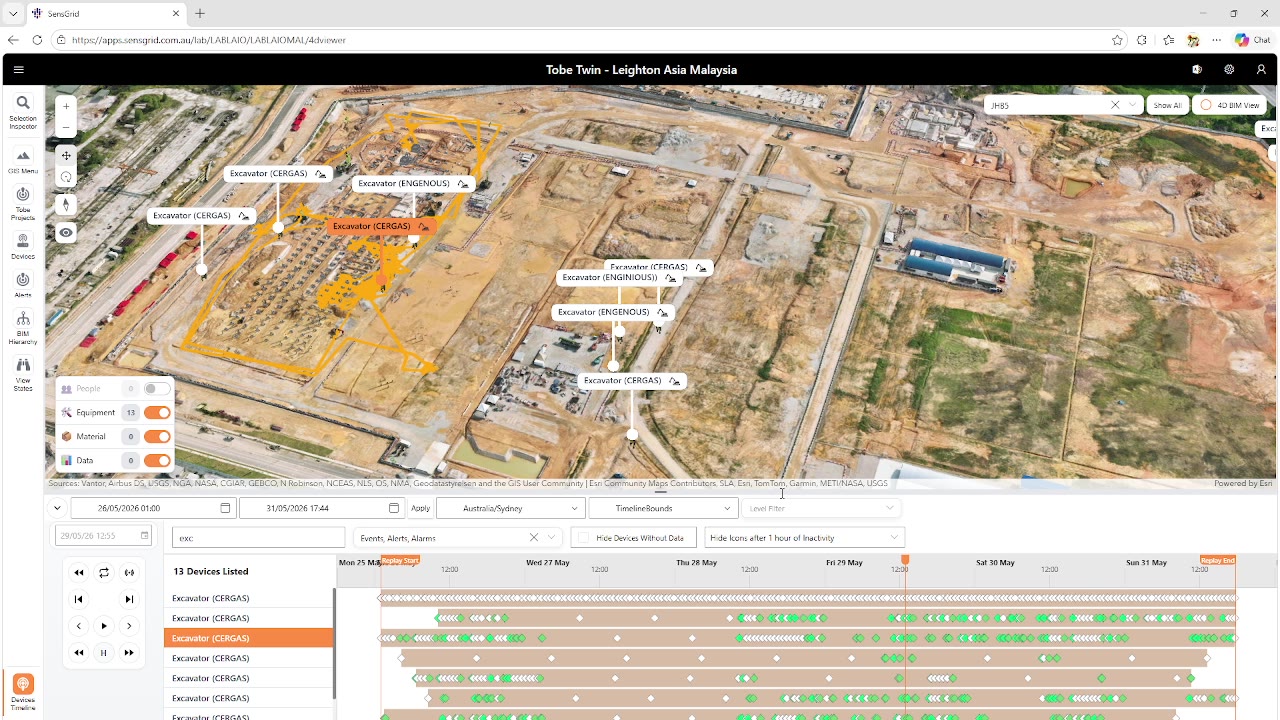Image resolution: width=1280 pixels, height=720 pixels.
Task: Collapse the timeline panel with the chevron
Action: click(x=57, y=508)
